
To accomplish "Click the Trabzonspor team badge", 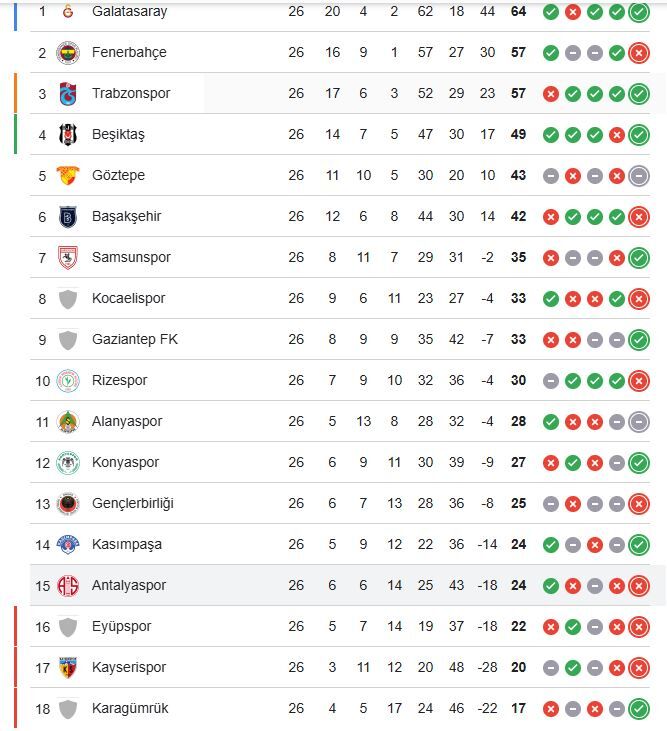I will [x=68, y=93].
